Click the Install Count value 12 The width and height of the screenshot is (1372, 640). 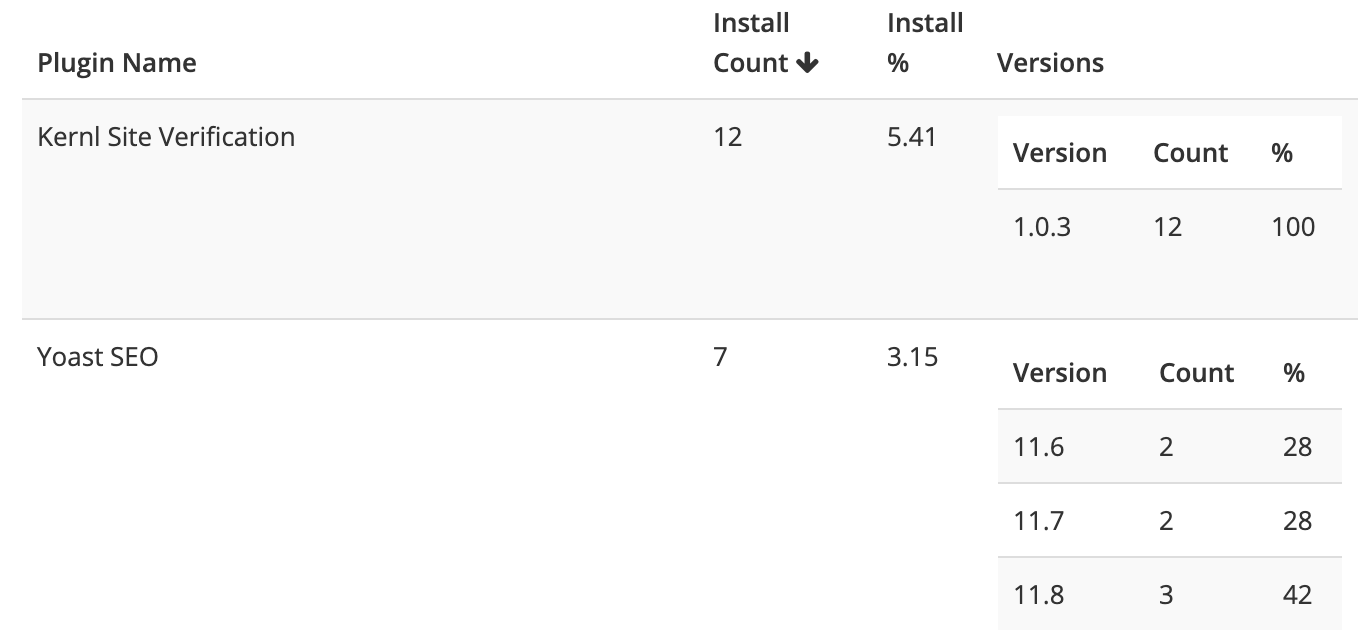[729, 136]
